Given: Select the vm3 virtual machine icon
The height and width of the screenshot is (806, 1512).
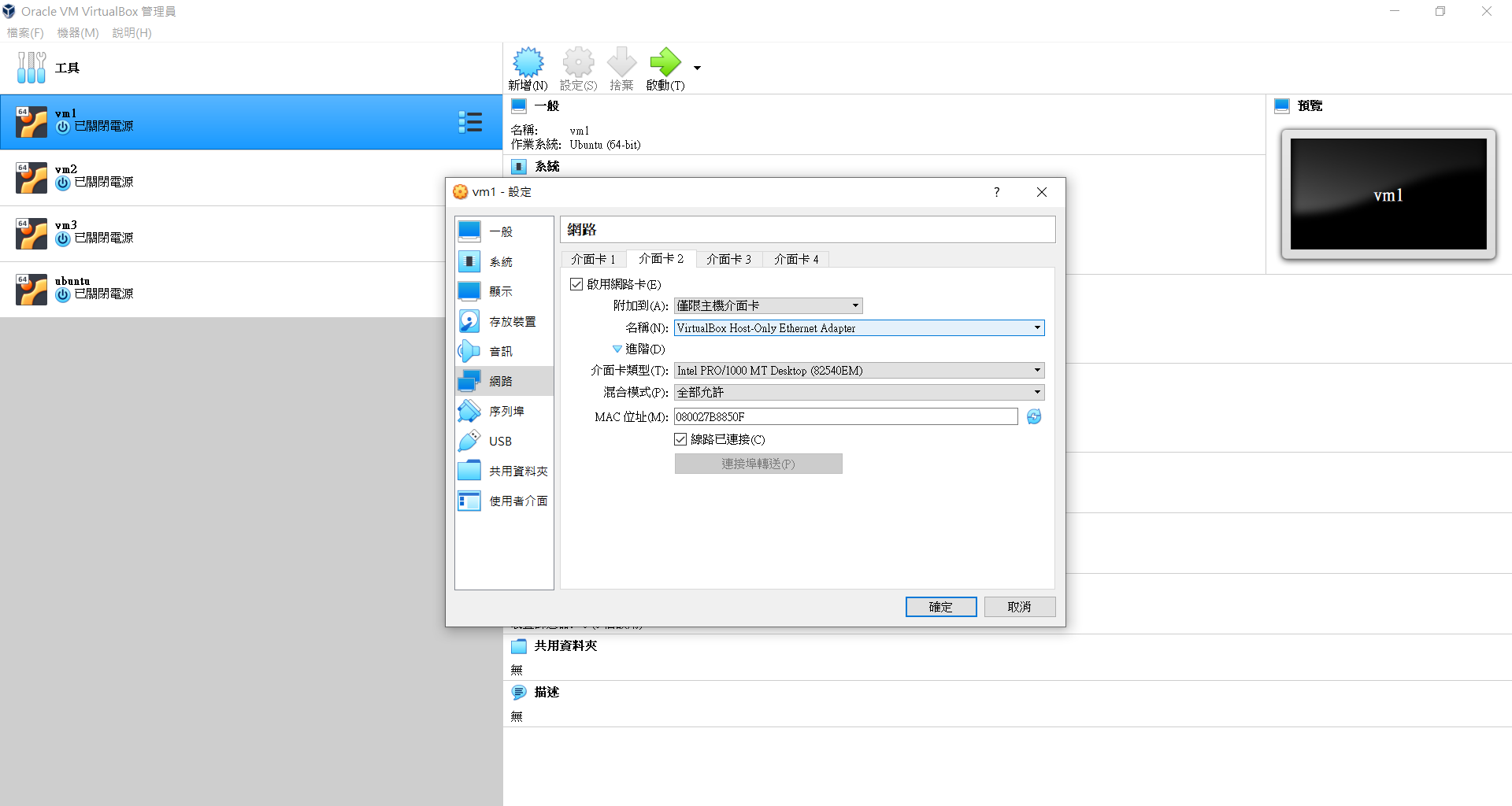Looking at the screenshot, I should [31, 234].
